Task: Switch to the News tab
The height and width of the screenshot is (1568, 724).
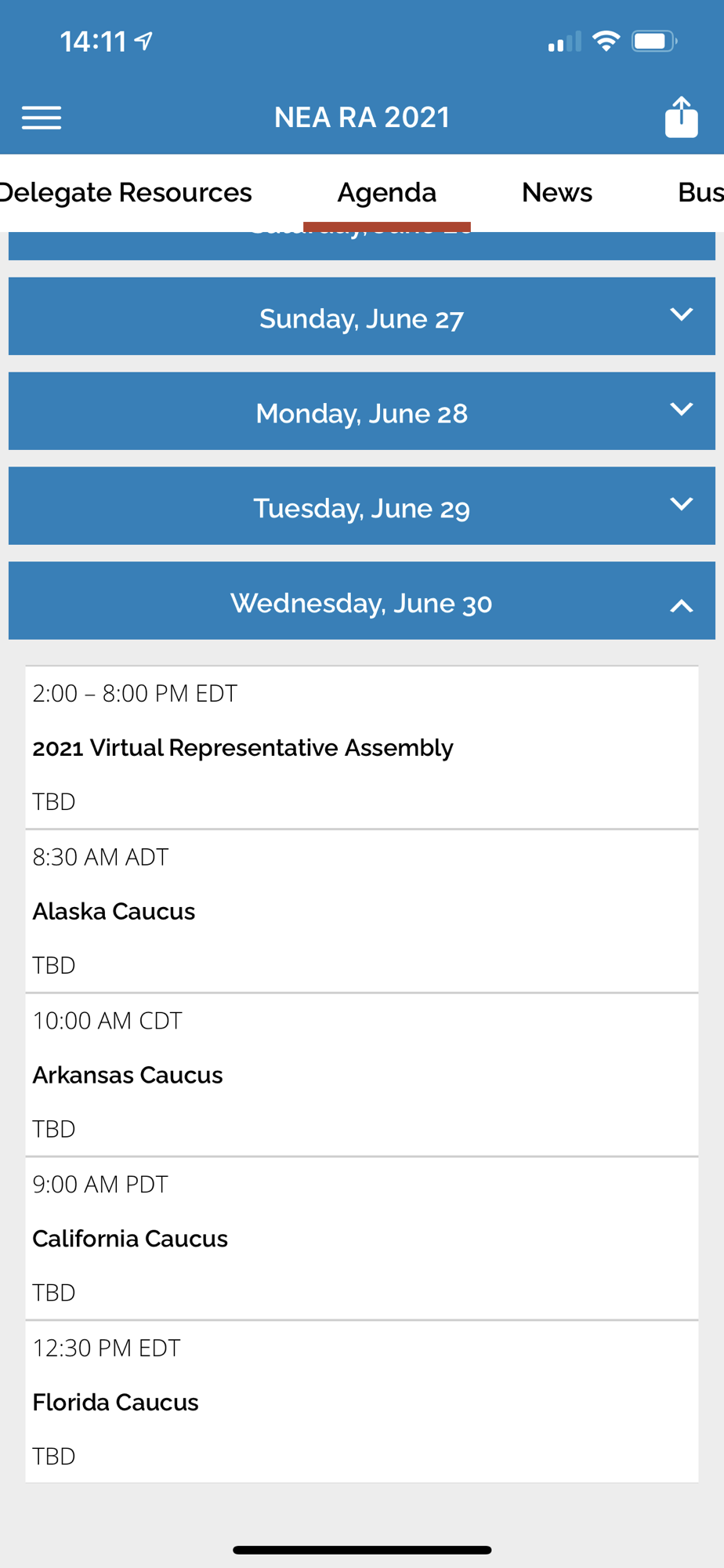Action: click(557, 193)
